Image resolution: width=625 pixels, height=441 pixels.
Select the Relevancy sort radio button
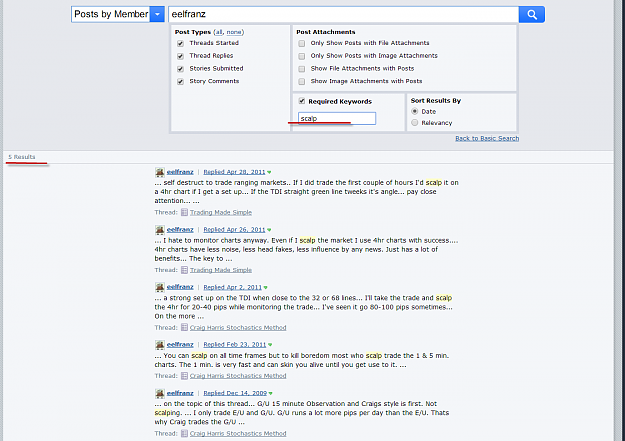(415, 122)
